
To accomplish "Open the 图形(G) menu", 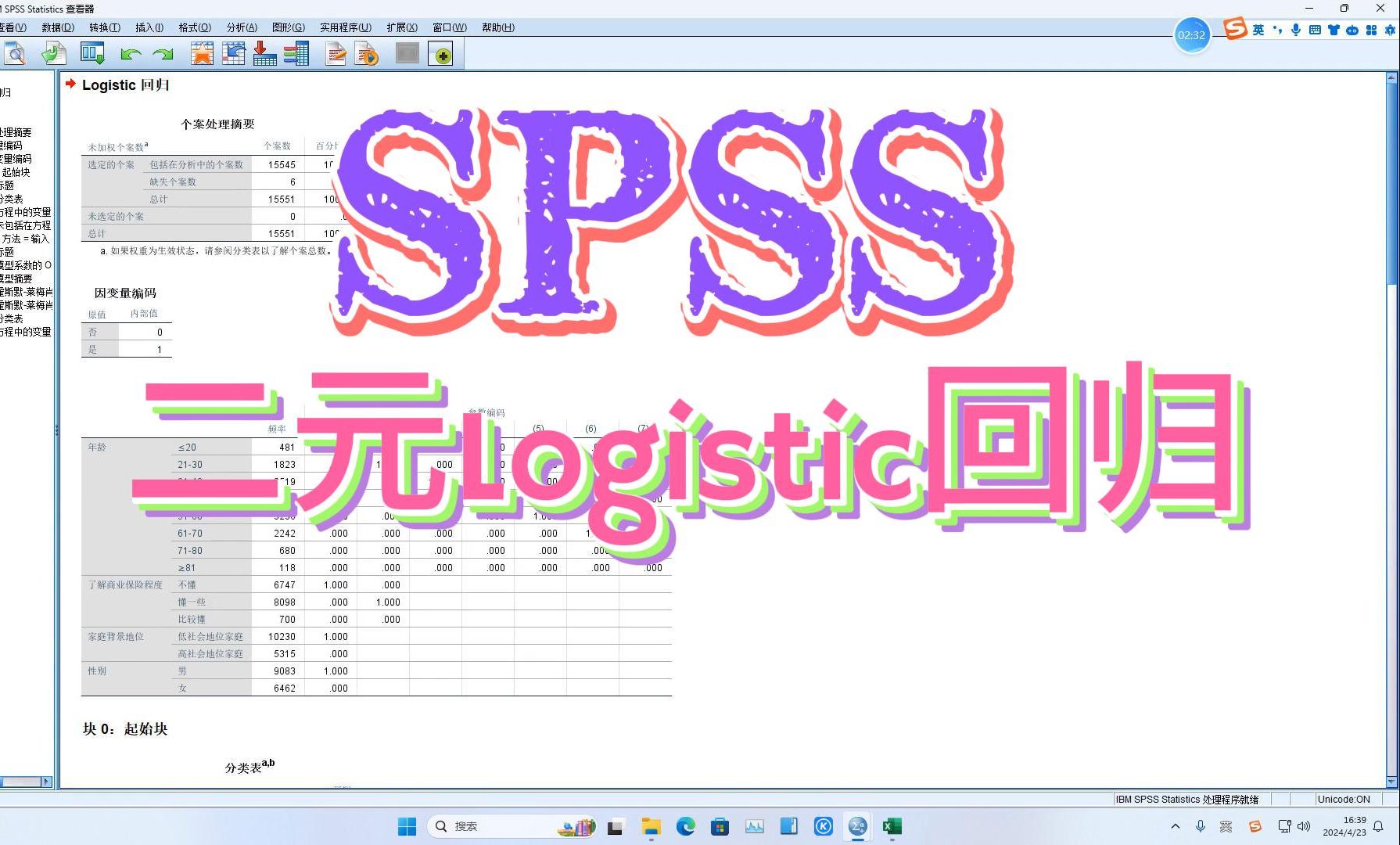I will pos(289,27).
